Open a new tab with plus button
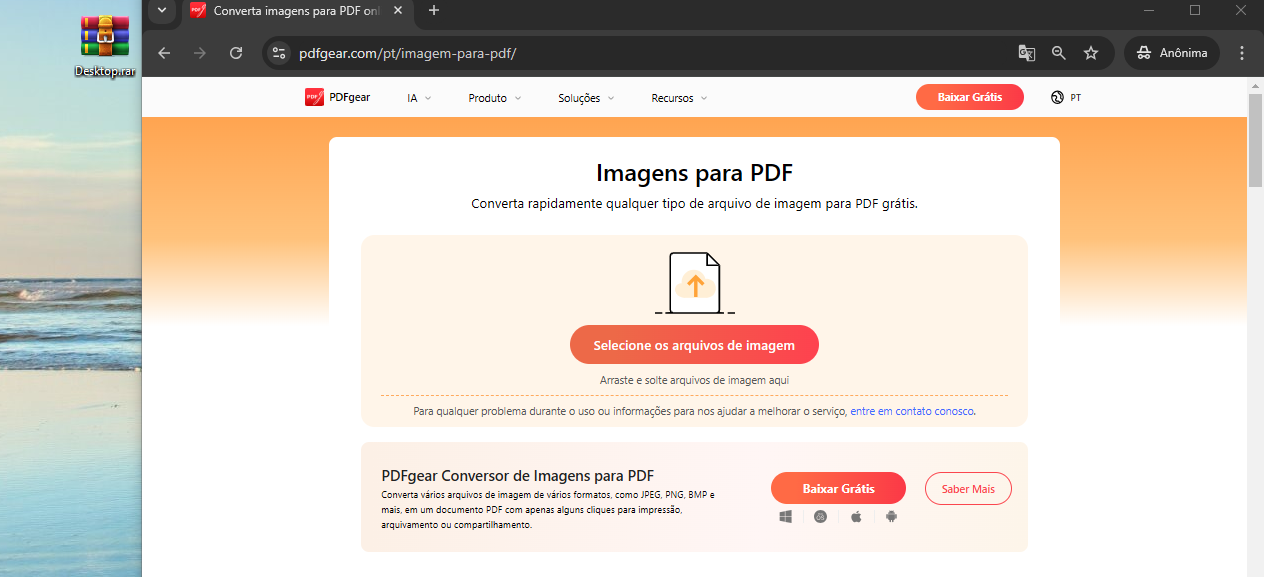 point(433,10)
